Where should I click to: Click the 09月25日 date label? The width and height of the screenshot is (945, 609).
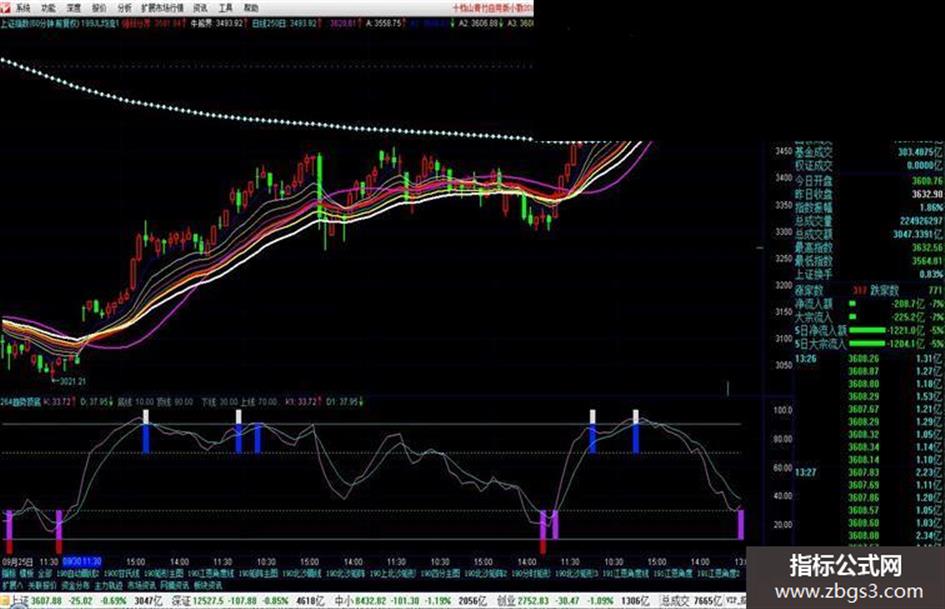(17, 562)
